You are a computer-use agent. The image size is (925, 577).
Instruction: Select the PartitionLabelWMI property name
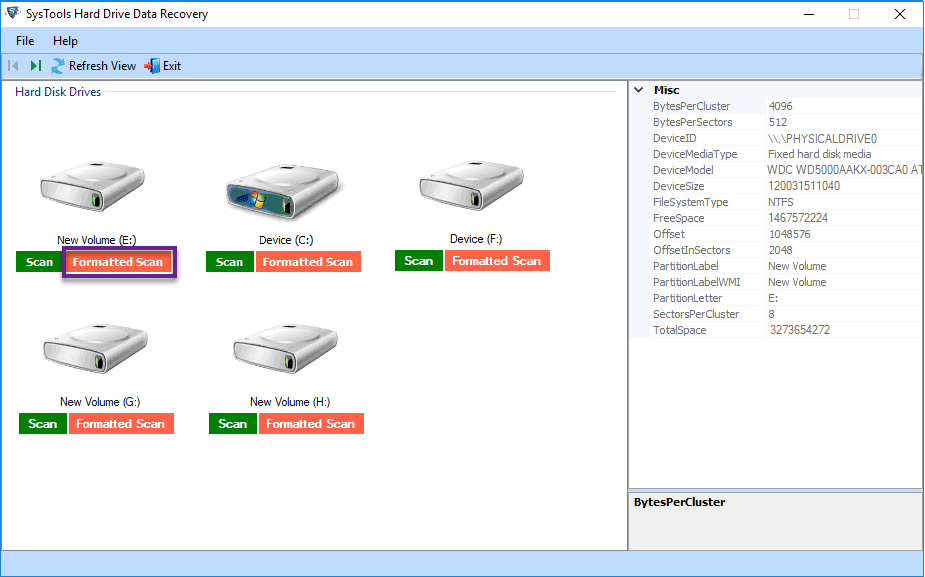tap(696, 282)
